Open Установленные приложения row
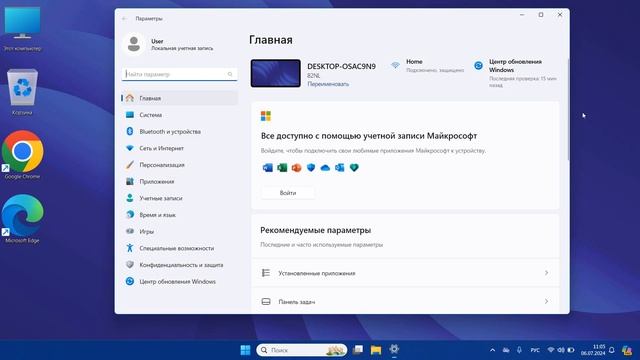The image size is (640, 360). pyautogui.click(x=405, y=273)
